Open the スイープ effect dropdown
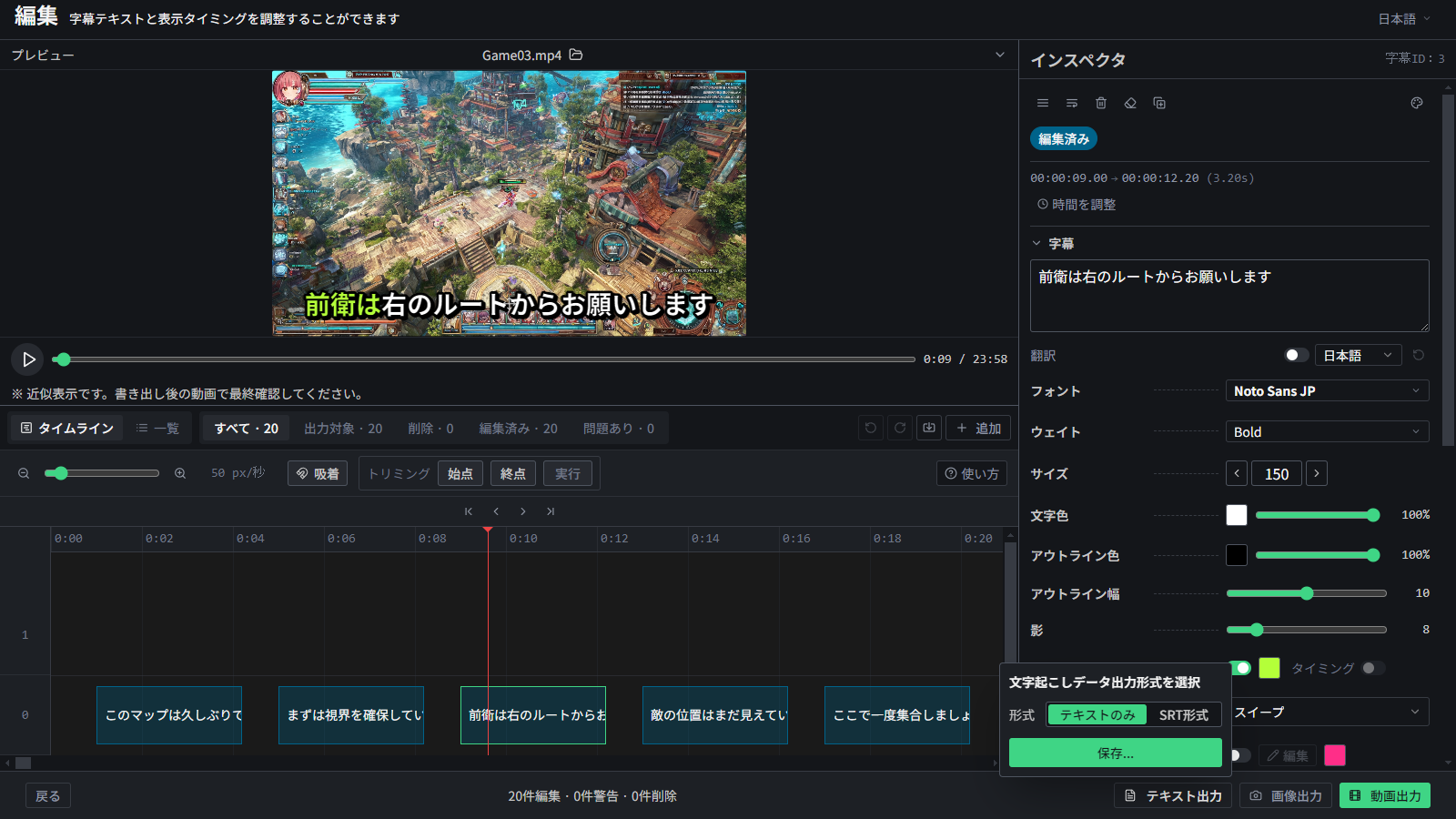The height and width of the screenshot is (819, 1456). coord(1330,712)
